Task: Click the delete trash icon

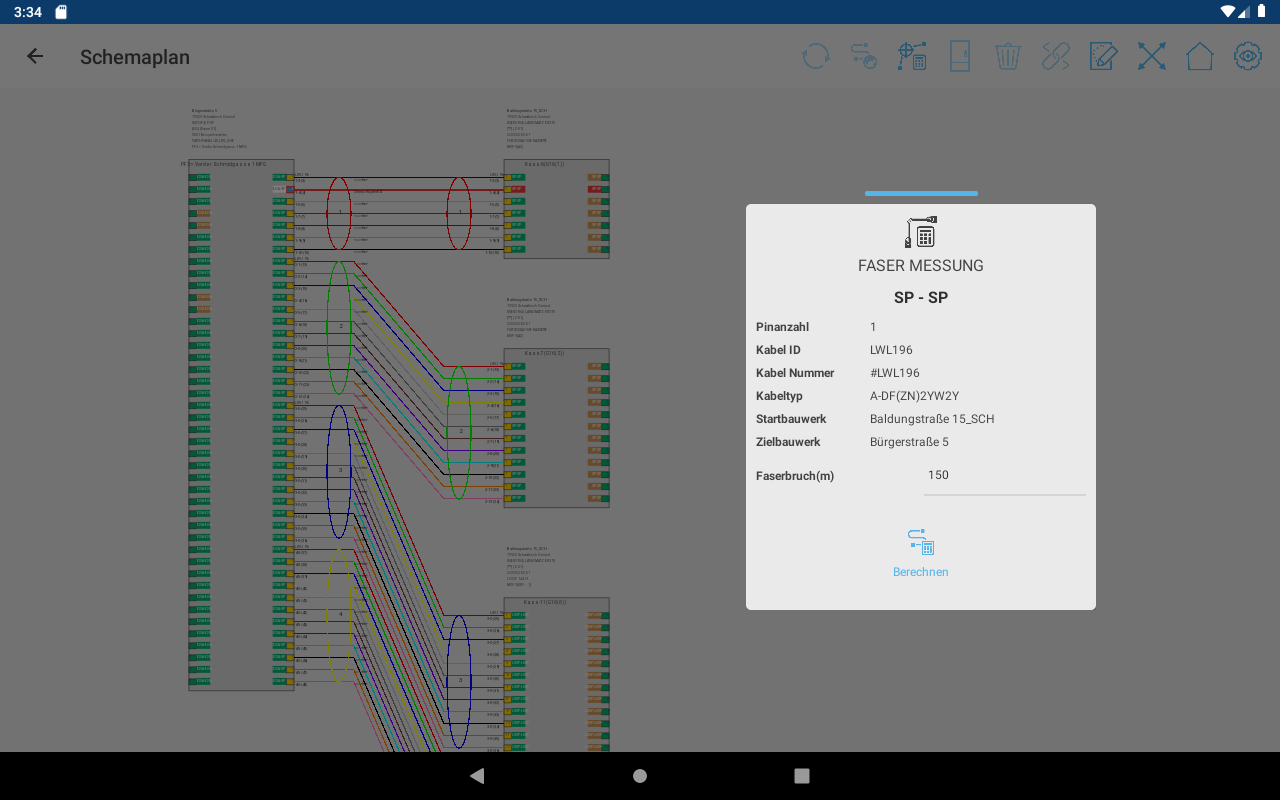Action: [1007, 57]
